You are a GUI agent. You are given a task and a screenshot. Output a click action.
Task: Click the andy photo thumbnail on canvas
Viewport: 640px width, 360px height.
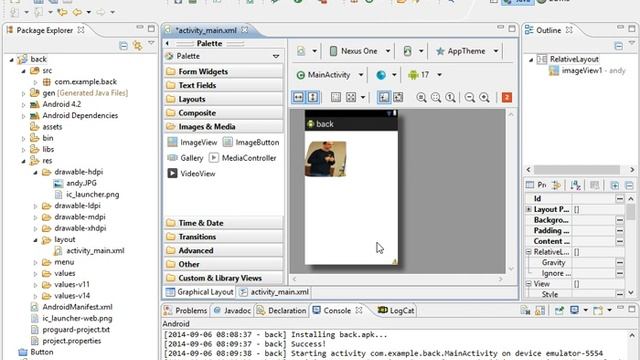326,159
